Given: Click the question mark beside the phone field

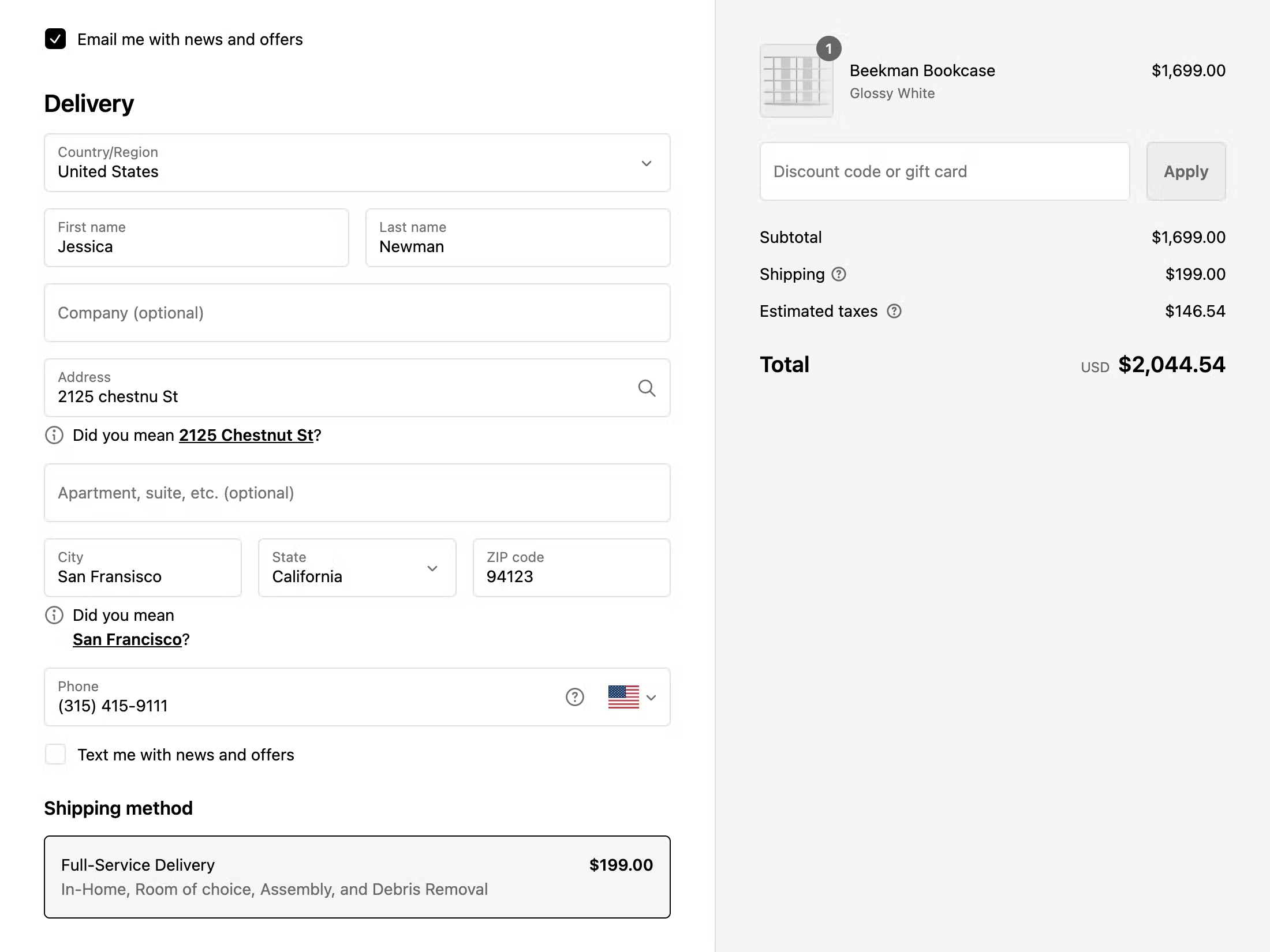Looking at the screenshot, I should (x=574, y=697).
